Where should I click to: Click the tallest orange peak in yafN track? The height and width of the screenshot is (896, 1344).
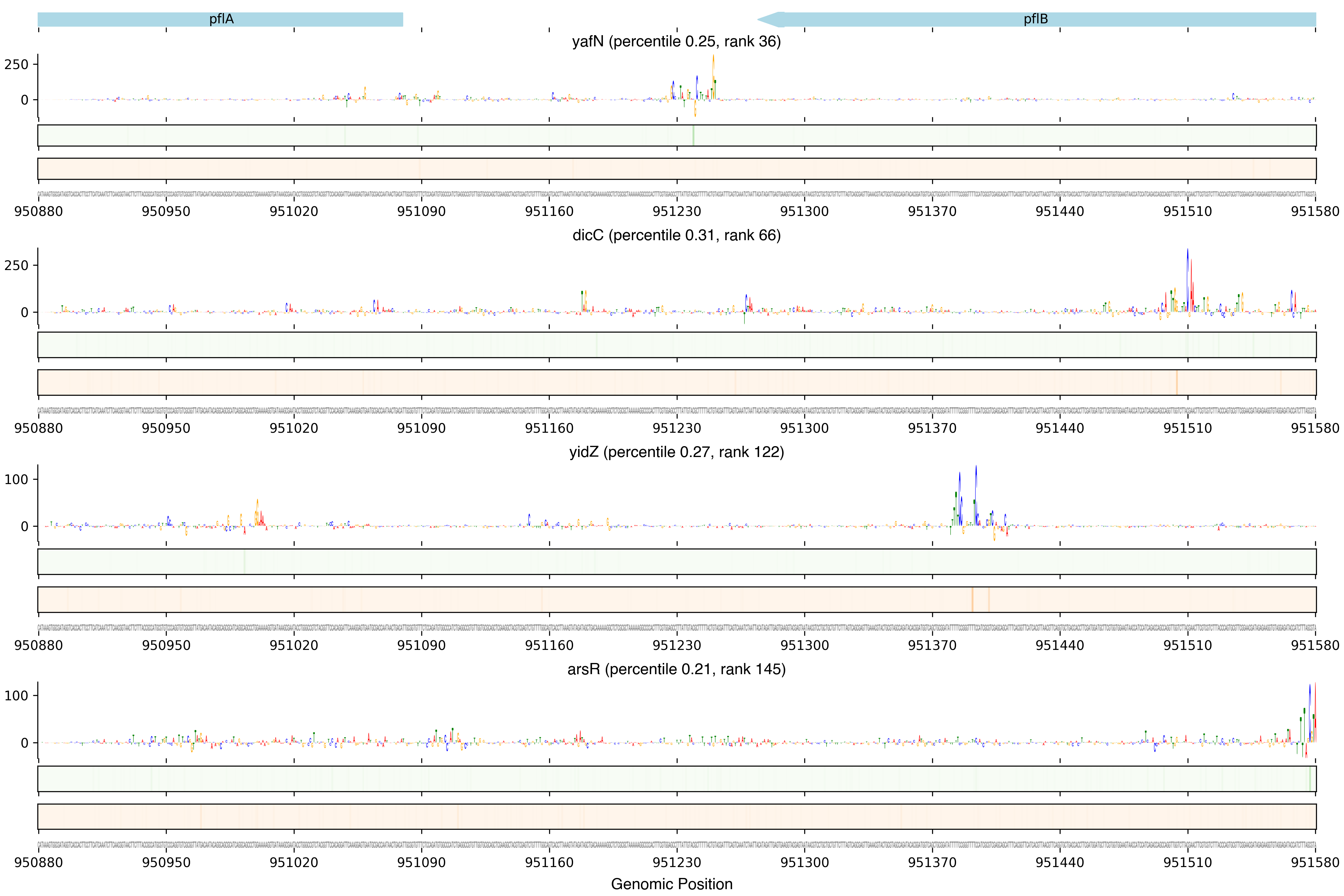point(713,72)
